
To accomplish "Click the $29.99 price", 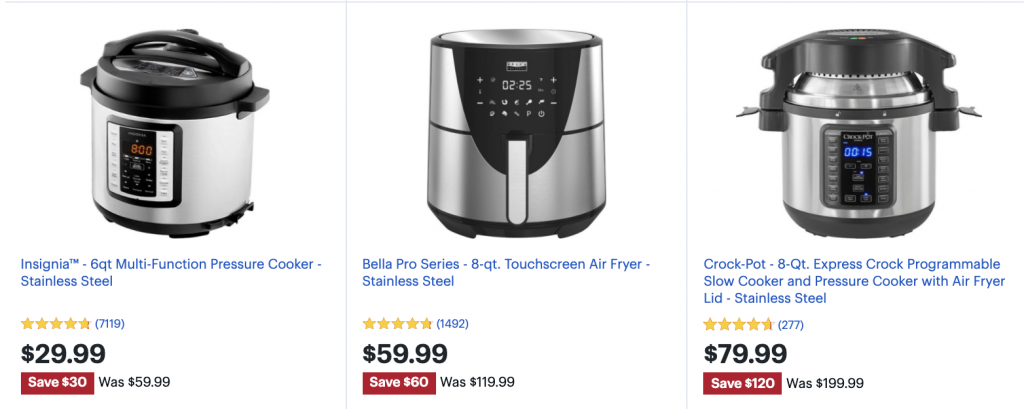I will [x=63, y=353].
